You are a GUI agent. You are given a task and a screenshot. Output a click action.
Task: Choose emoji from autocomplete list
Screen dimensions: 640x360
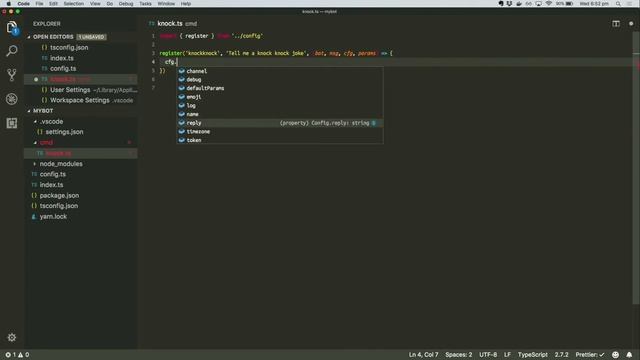pyautogui.click(x=280, y=97)
